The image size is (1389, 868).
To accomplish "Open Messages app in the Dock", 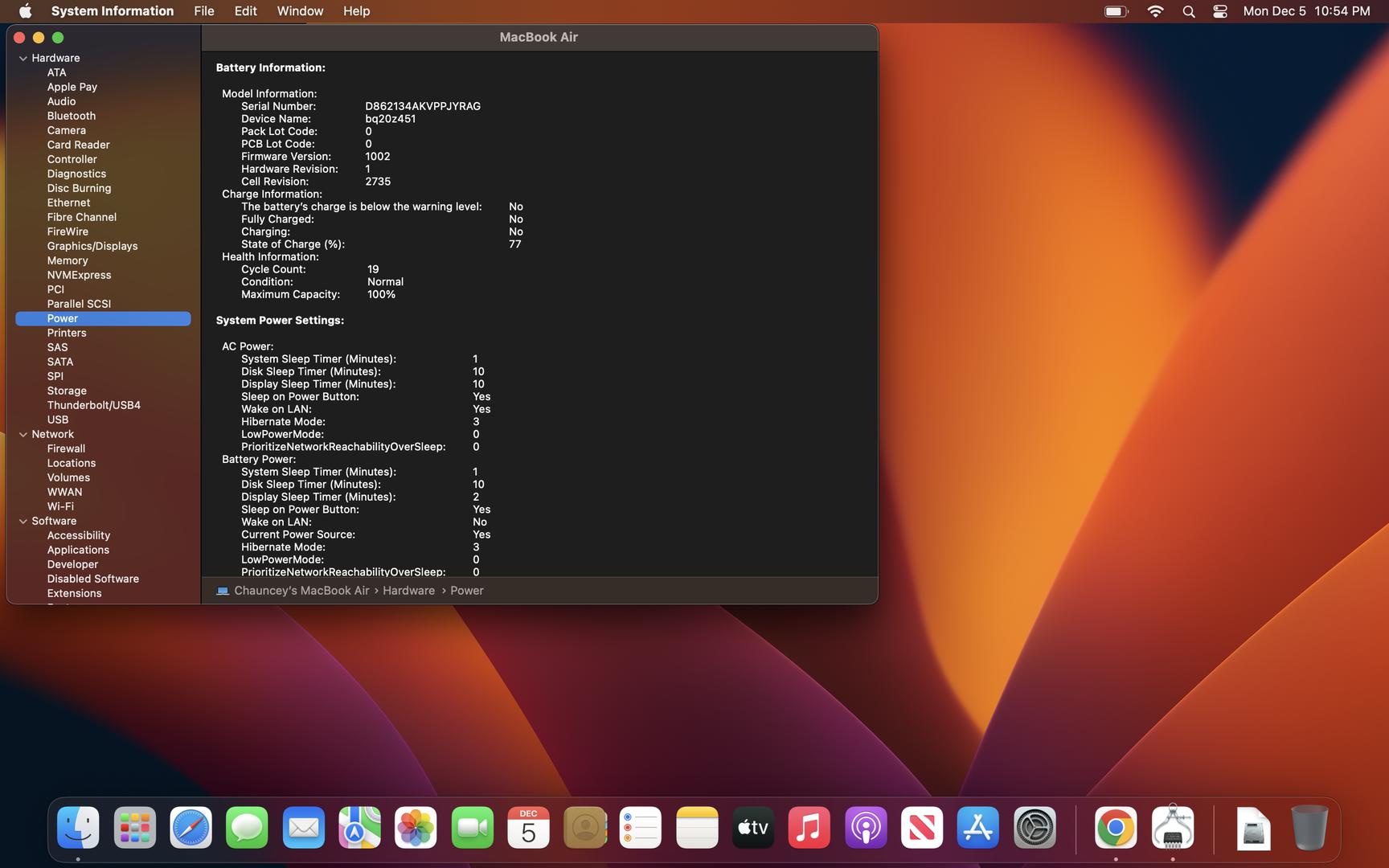I will [247, 828].
